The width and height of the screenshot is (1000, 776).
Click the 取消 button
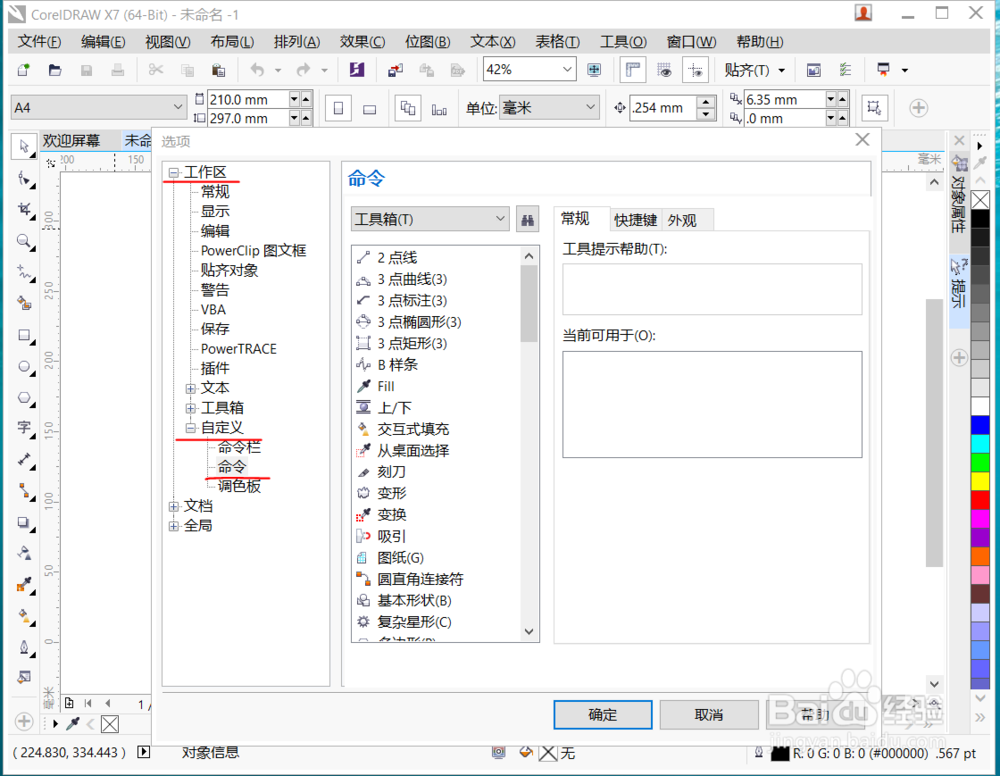click(709, 715)
